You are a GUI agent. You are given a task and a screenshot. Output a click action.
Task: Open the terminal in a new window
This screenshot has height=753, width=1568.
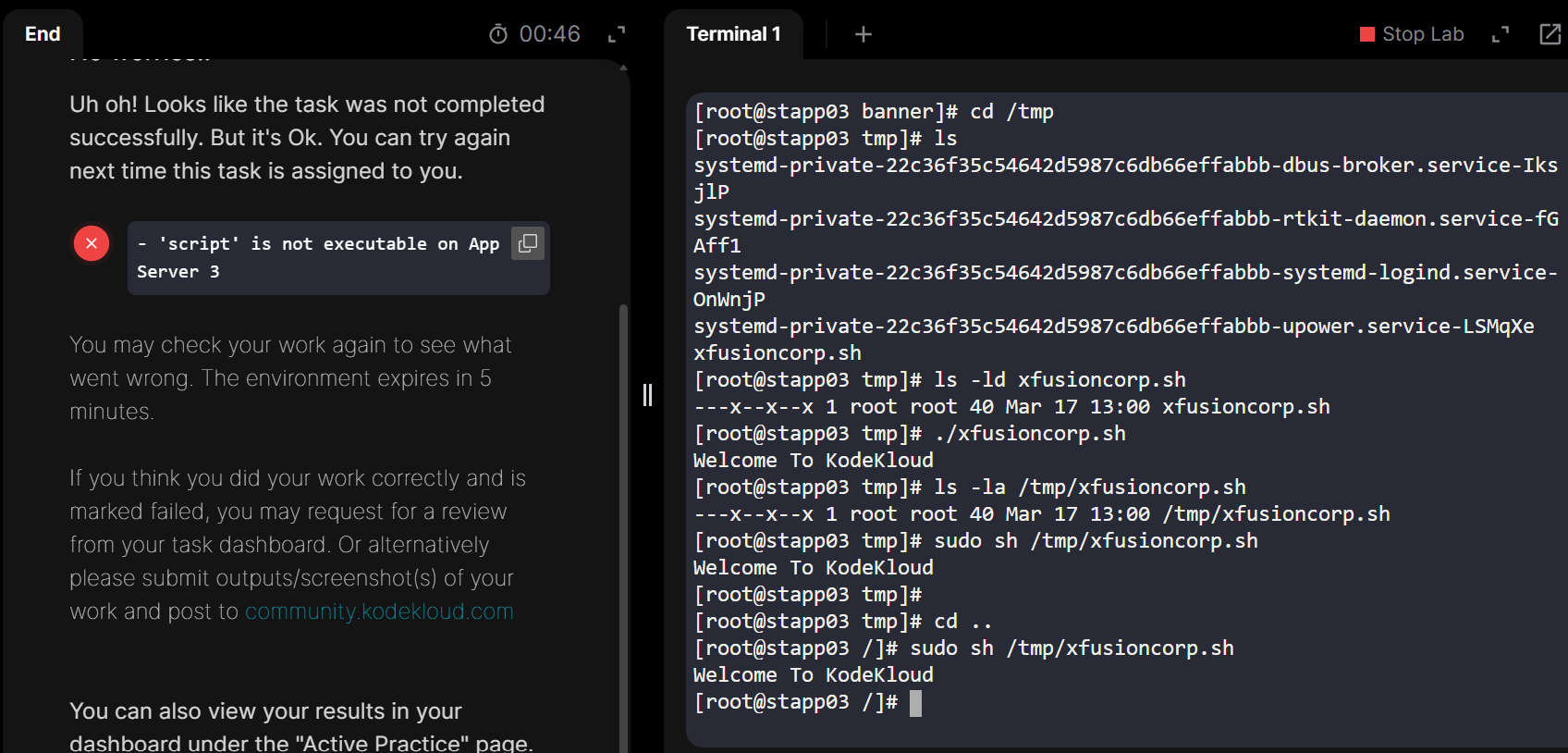point(1550,34)
